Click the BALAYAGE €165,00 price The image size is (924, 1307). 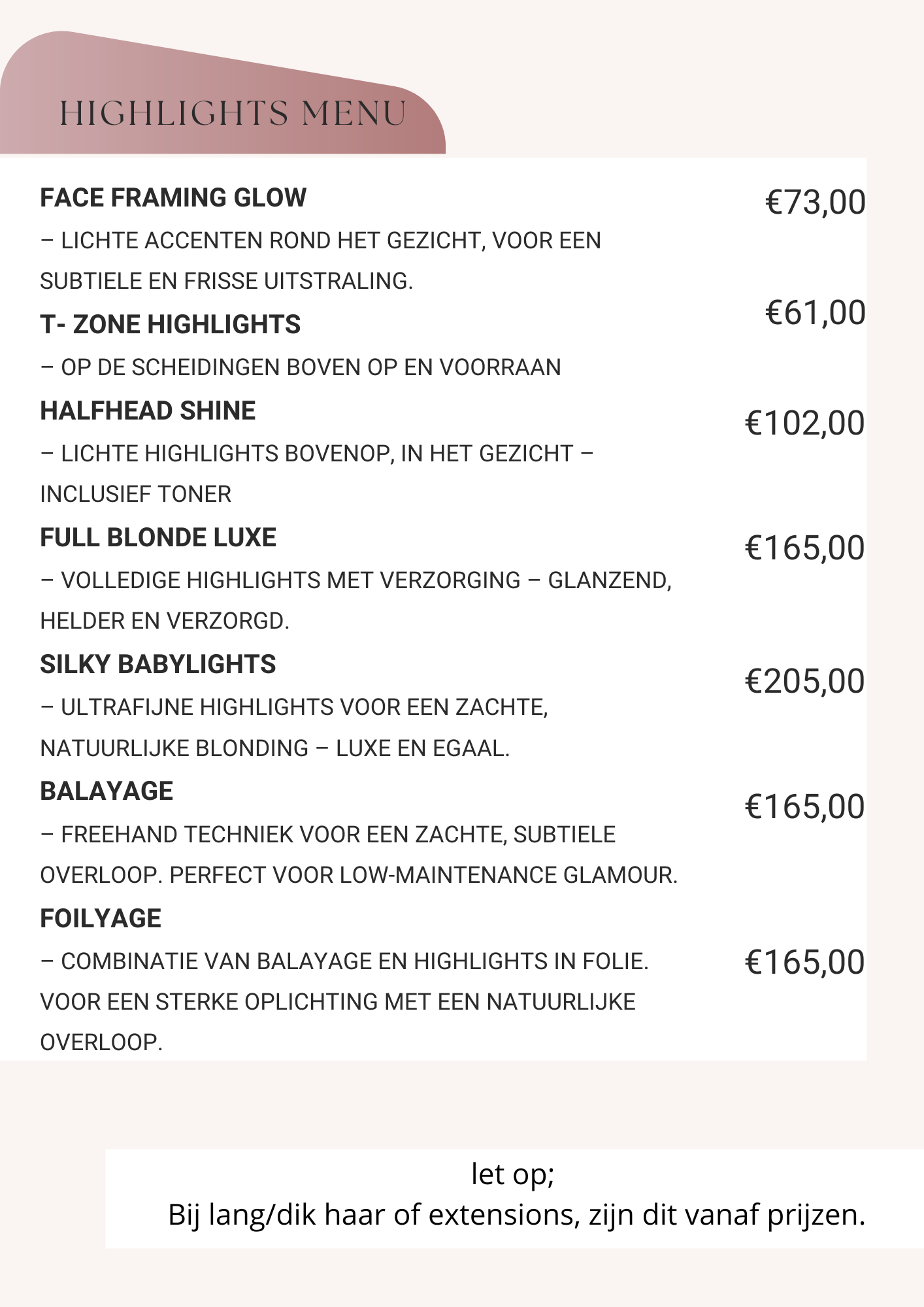click(x=804, y=807)
